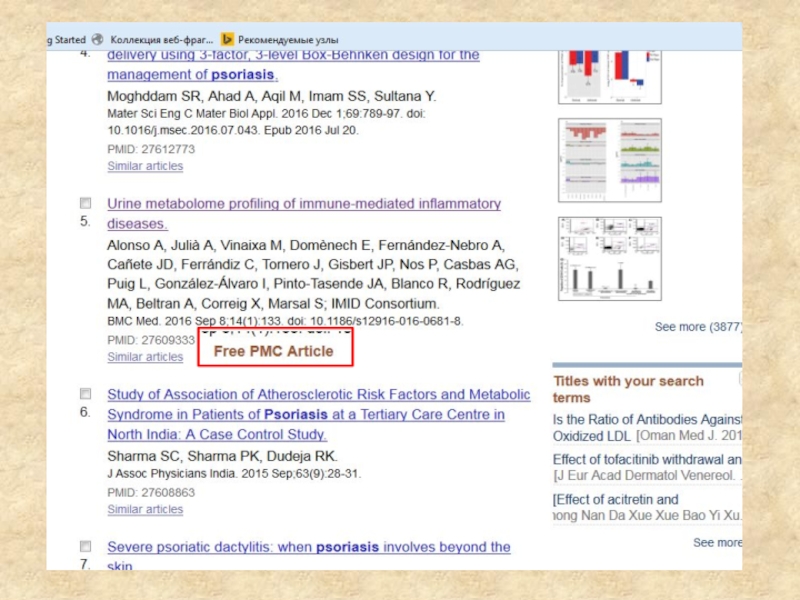Open Similar articles under PMID 27612773
This screenshot has height=600, width=800.
145,166
